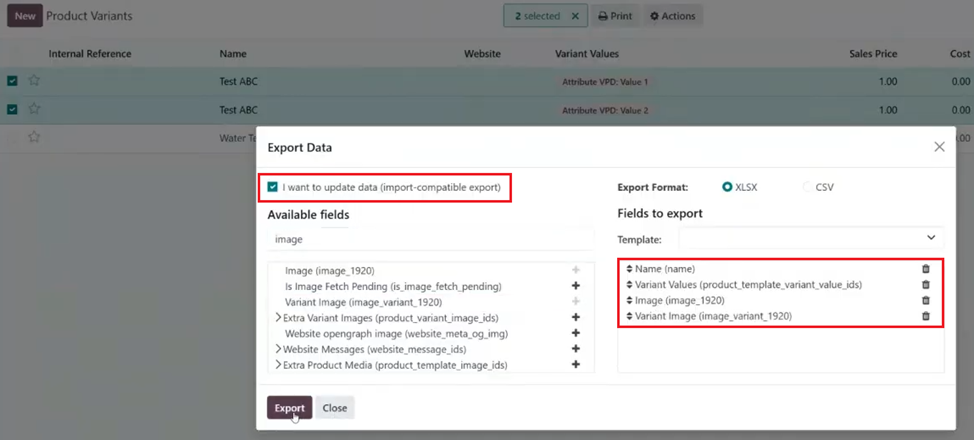Add Extra Product Media with plus icon
This screenshot has width=974, height=440.
[x=575, y=365]
